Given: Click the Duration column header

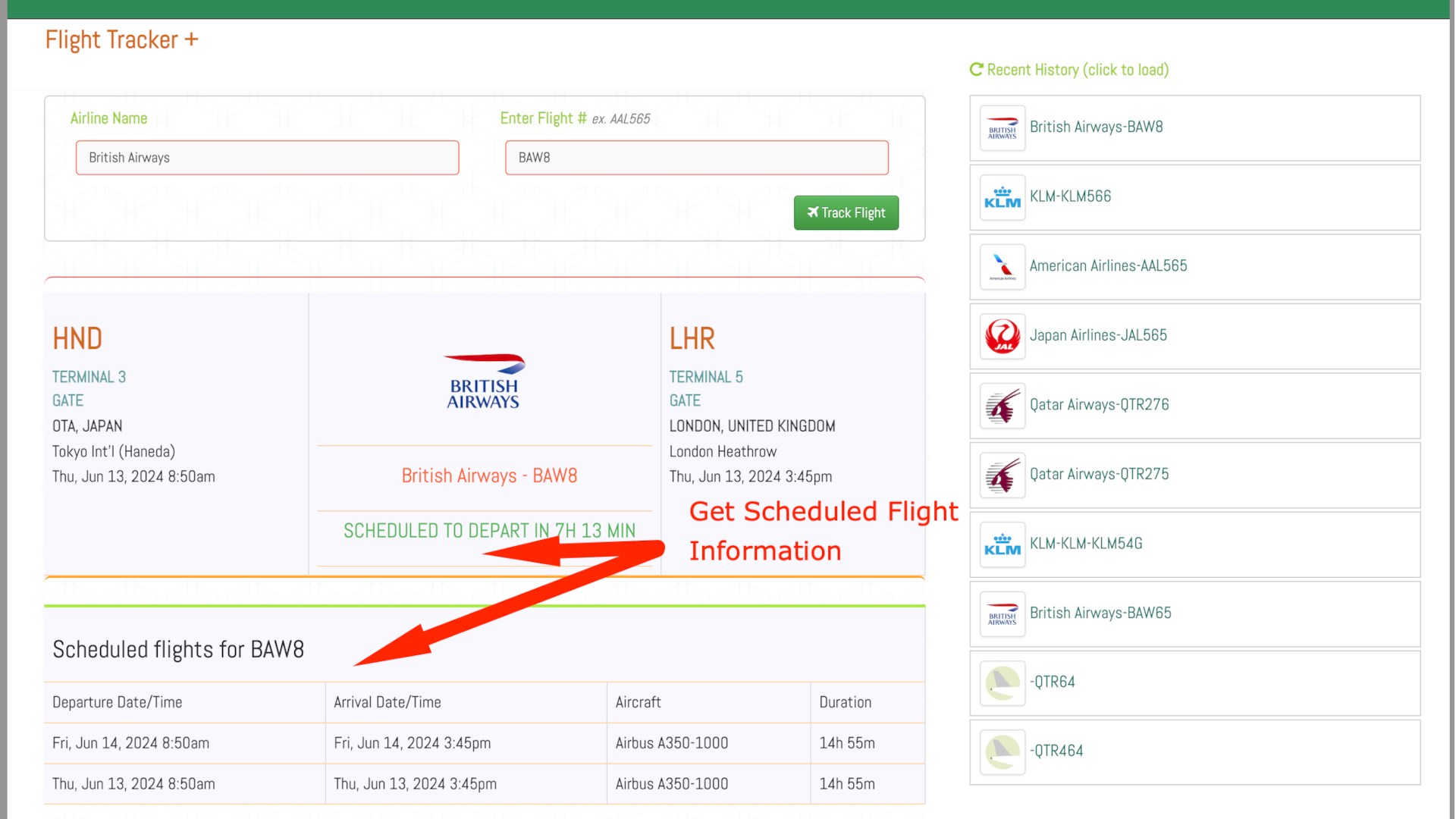Looking at the screenshot, I should coord(846,702).
